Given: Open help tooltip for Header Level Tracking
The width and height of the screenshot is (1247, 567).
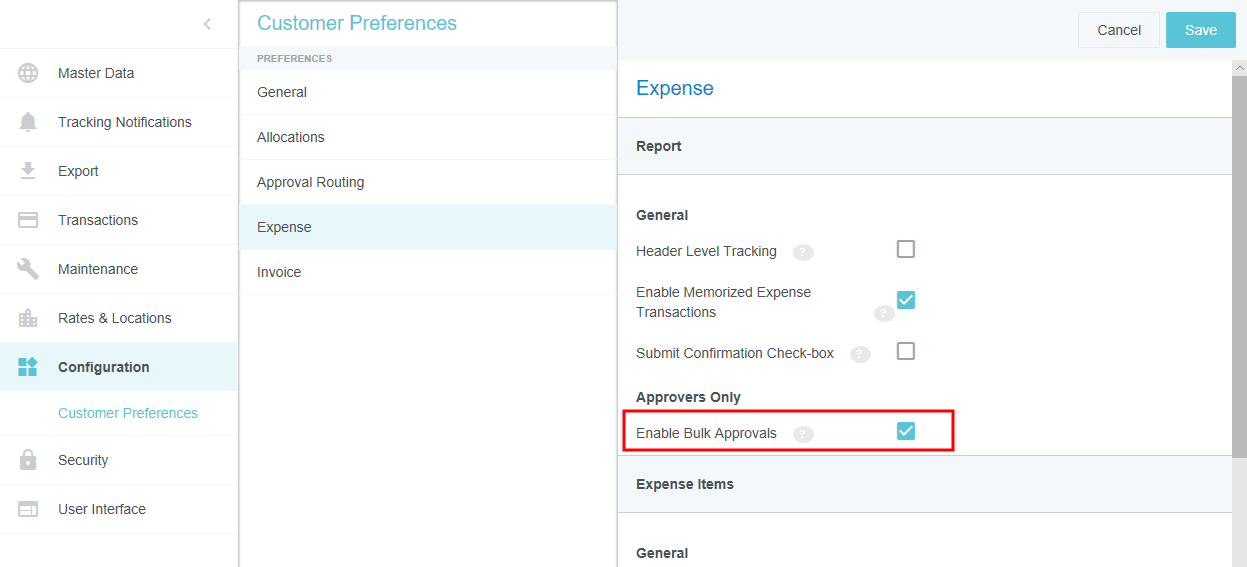Looking at the screenshot, I should pos(803,252).
